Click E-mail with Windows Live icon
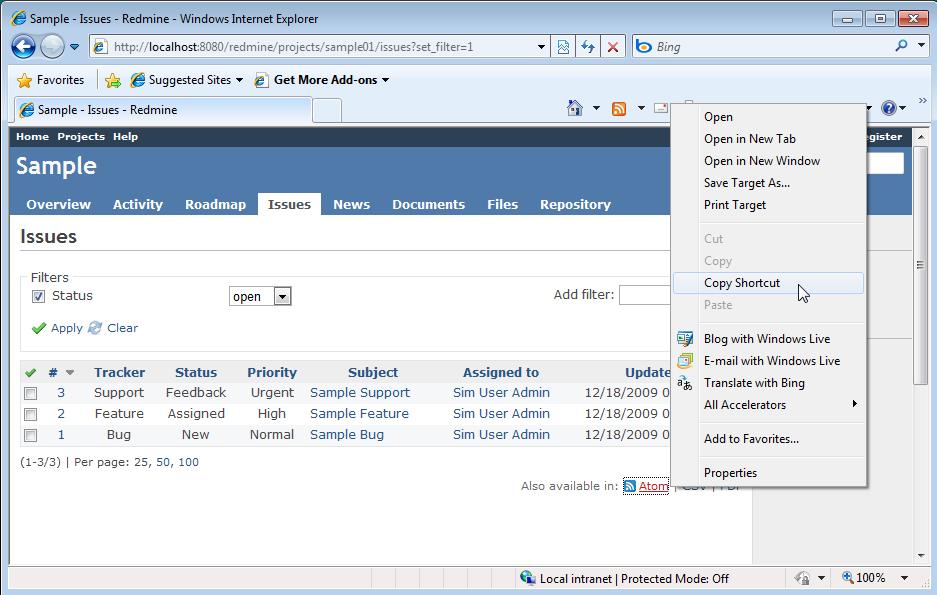Viewport: 937px width, 595px height. [685, 361]
